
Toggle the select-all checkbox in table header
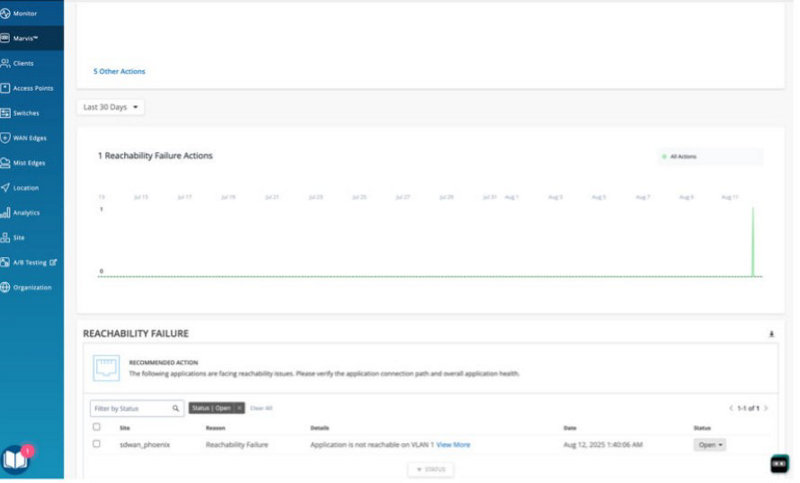coord(96,427)
